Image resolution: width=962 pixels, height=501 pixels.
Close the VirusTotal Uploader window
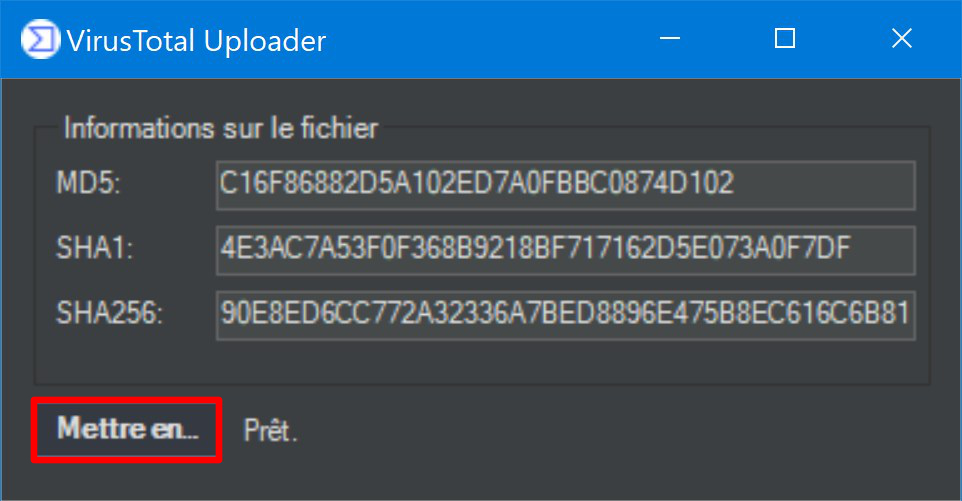[901, 39]
